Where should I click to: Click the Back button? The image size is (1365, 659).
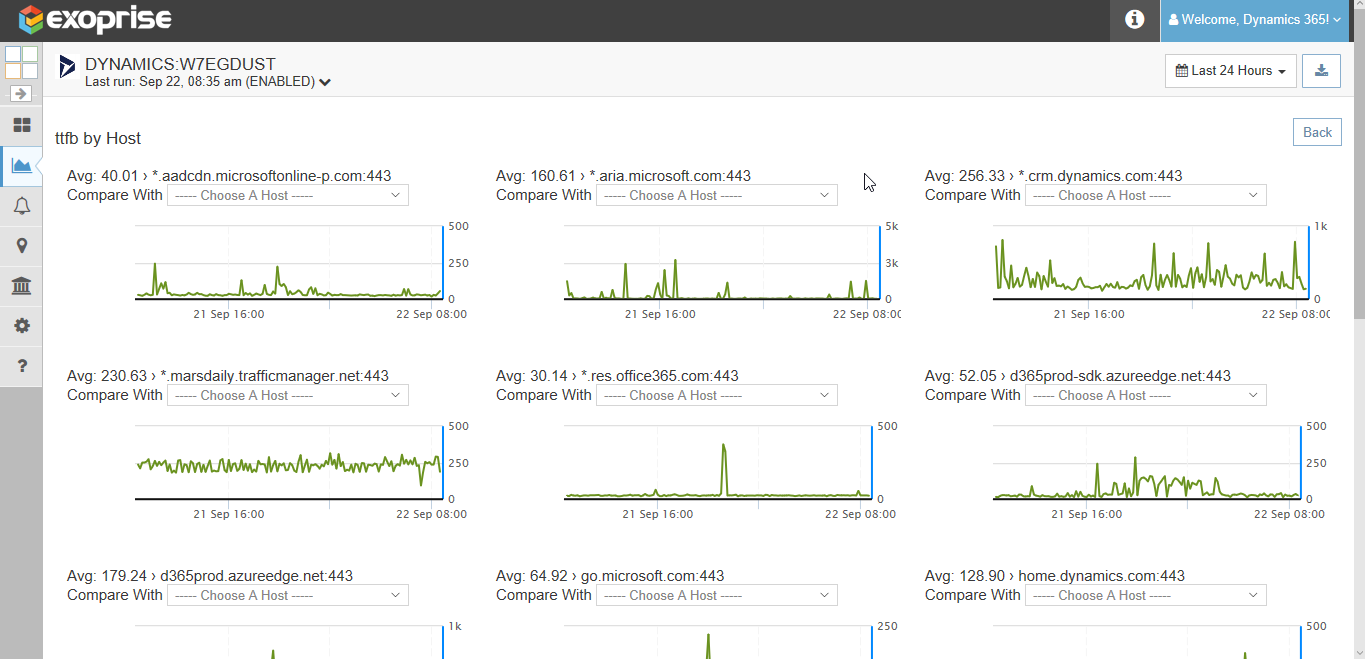1317,132
